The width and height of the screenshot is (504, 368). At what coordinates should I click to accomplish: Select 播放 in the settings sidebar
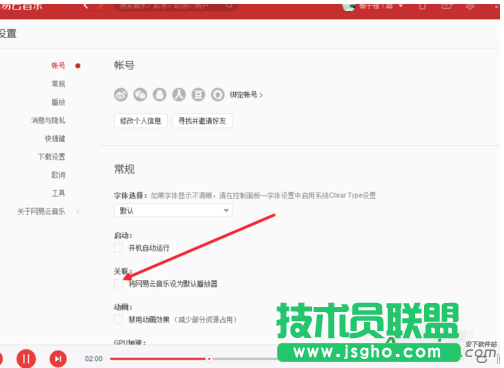coord(58,102)
